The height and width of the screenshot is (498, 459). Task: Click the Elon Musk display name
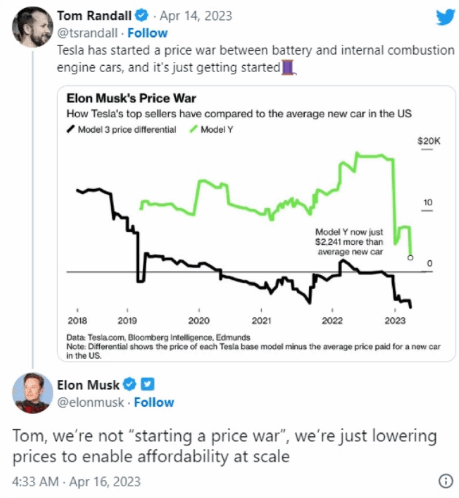point(88,385)
